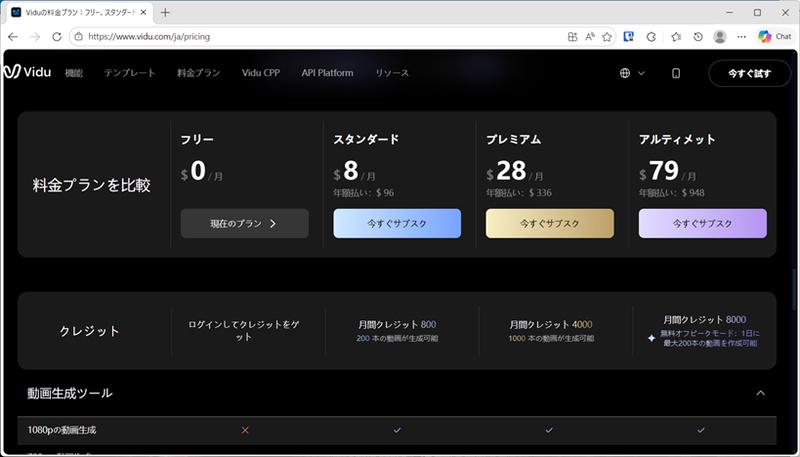This screenshot has height=457, width=800.
Task: Go back to the previous page
Action: [x=13, y=37]
